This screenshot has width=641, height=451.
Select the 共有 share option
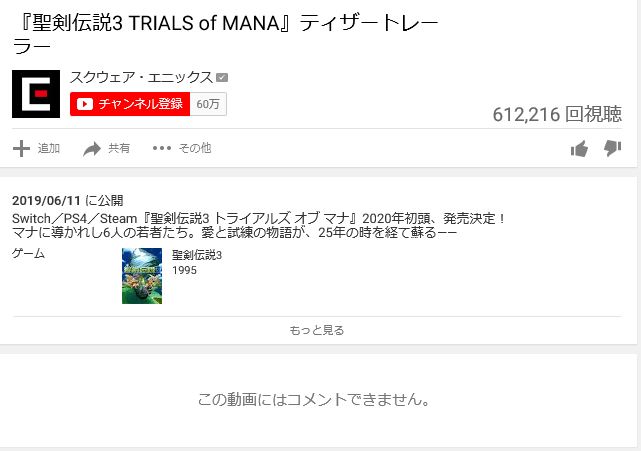point(107,148)
